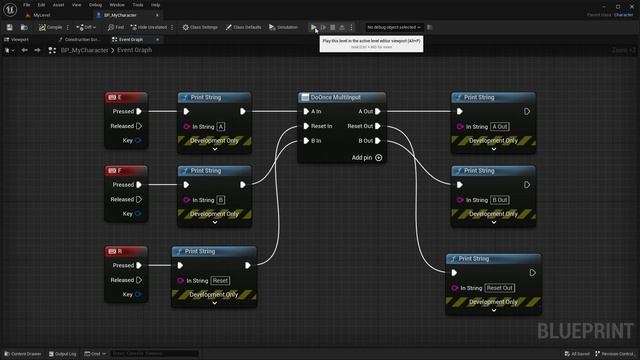Click the Stop play session button

point(333,27)
